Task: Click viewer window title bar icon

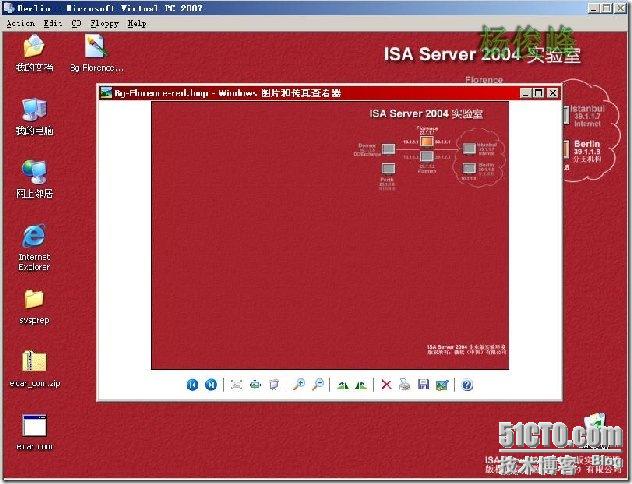Action: [x=106, y=93]
